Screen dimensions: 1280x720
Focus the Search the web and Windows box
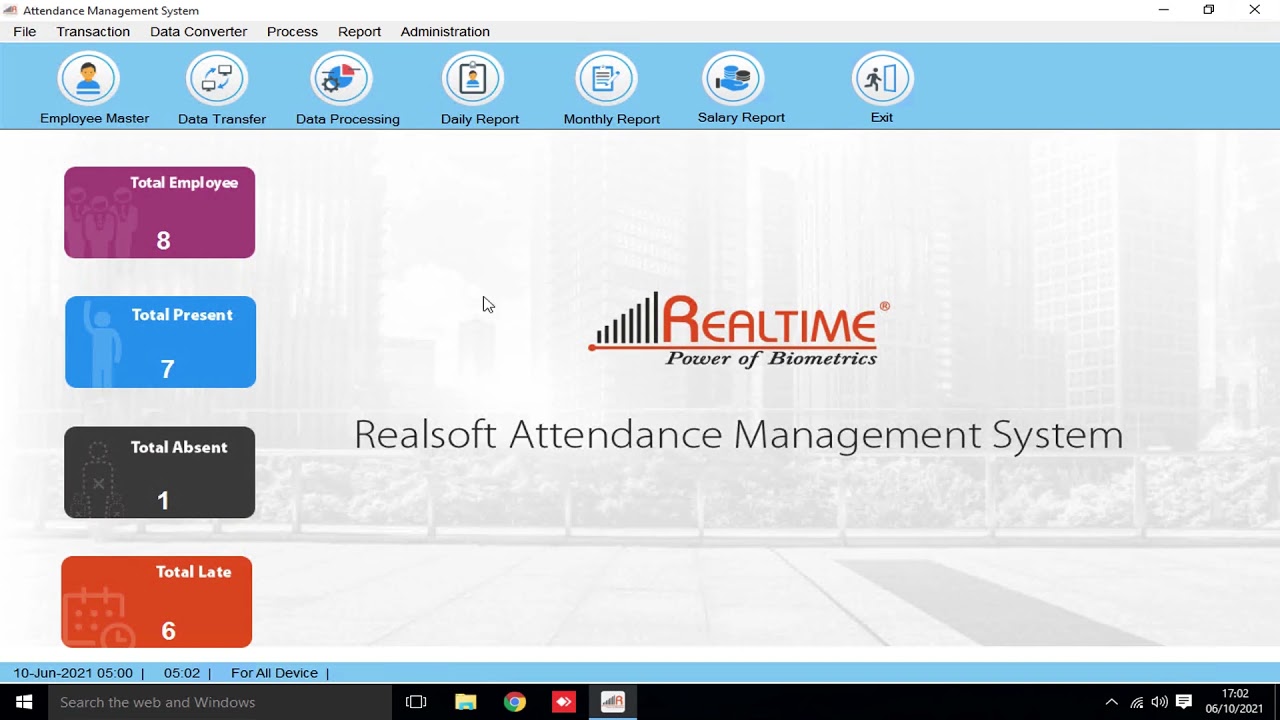point(220,702)
